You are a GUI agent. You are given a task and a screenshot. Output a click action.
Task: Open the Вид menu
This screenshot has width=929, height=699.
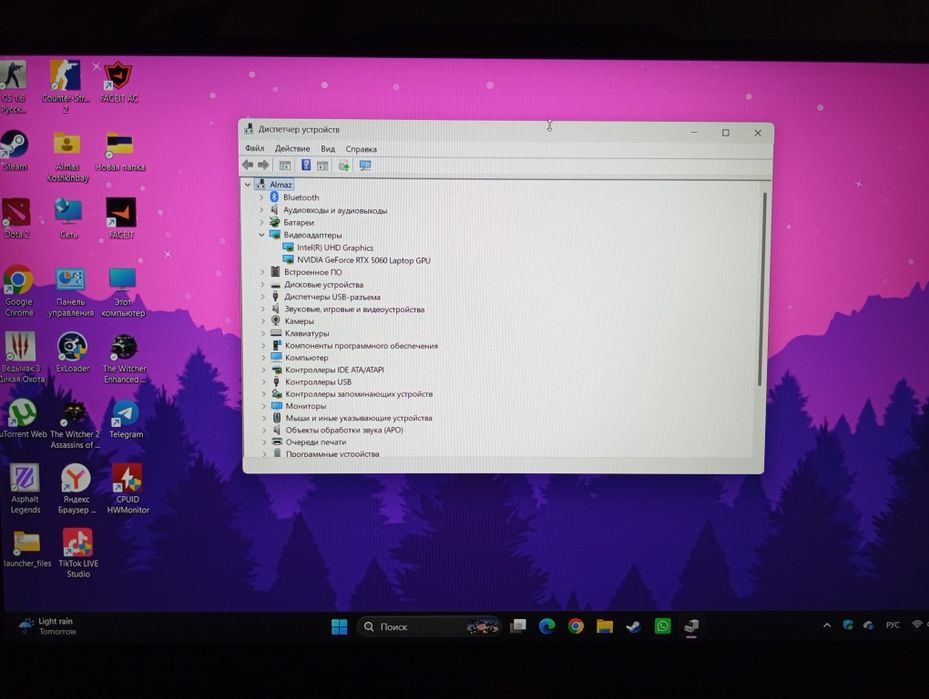(x=328, y=149)
